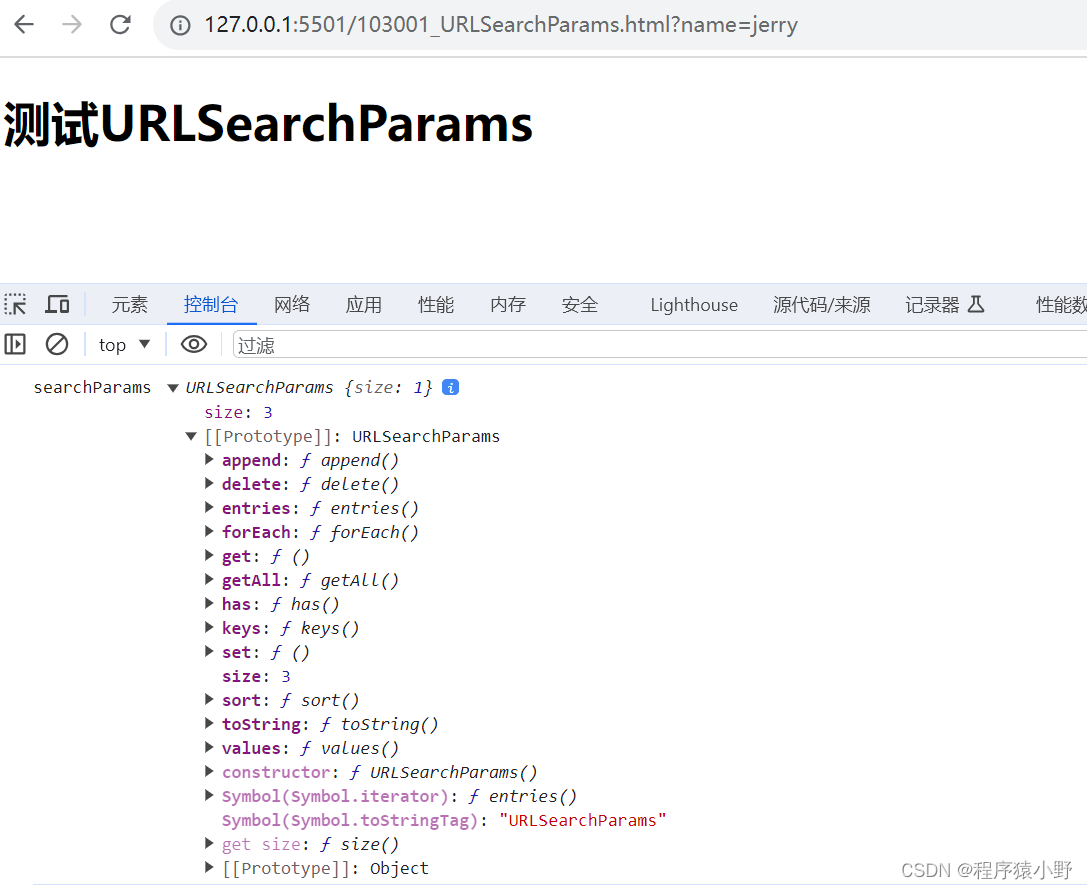Expand the append function entry
Screen dimensions: 1087x889
(x=209, y=460)
